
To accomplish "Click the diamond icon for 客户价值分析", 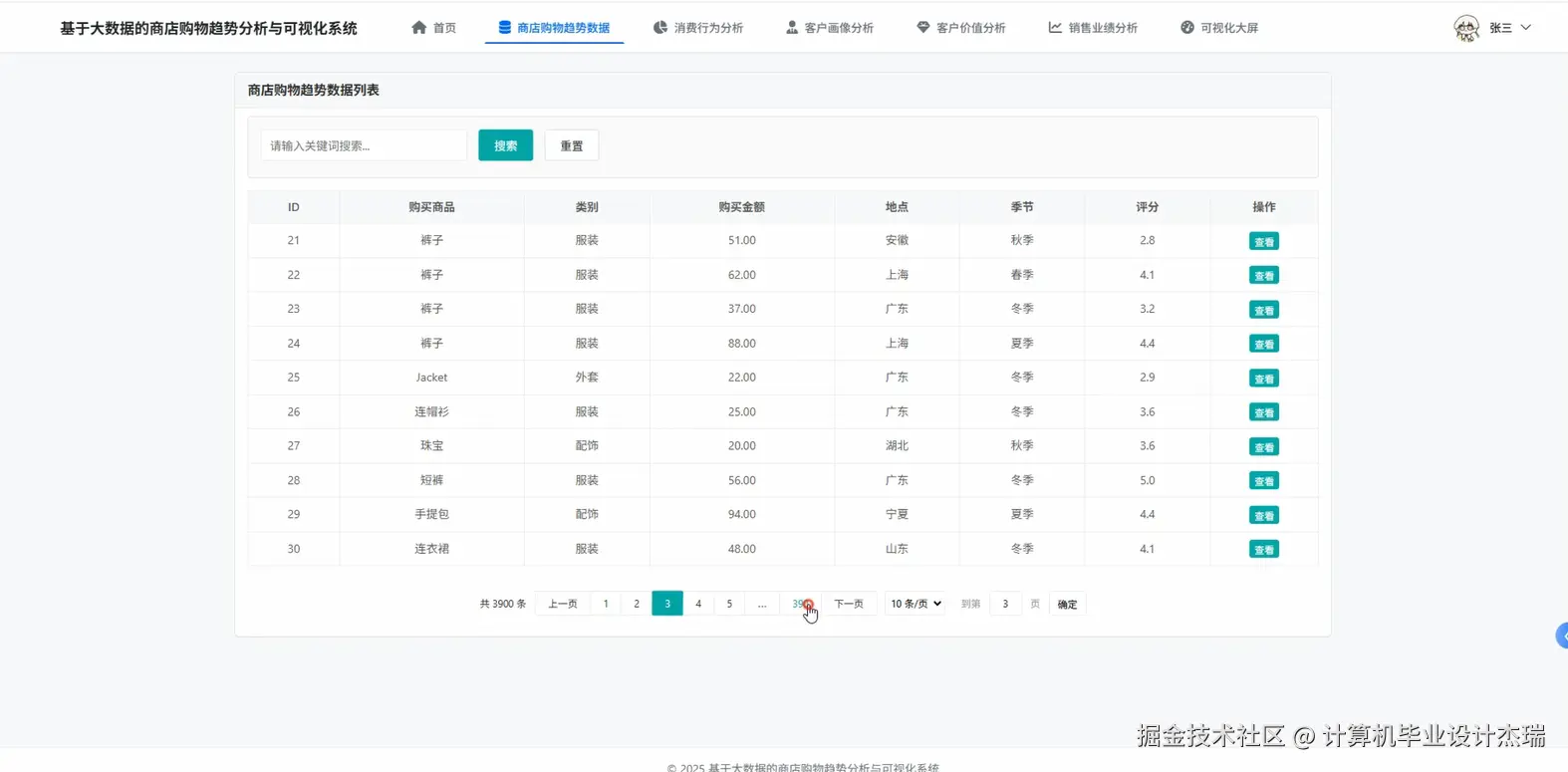I will point(923,28).
